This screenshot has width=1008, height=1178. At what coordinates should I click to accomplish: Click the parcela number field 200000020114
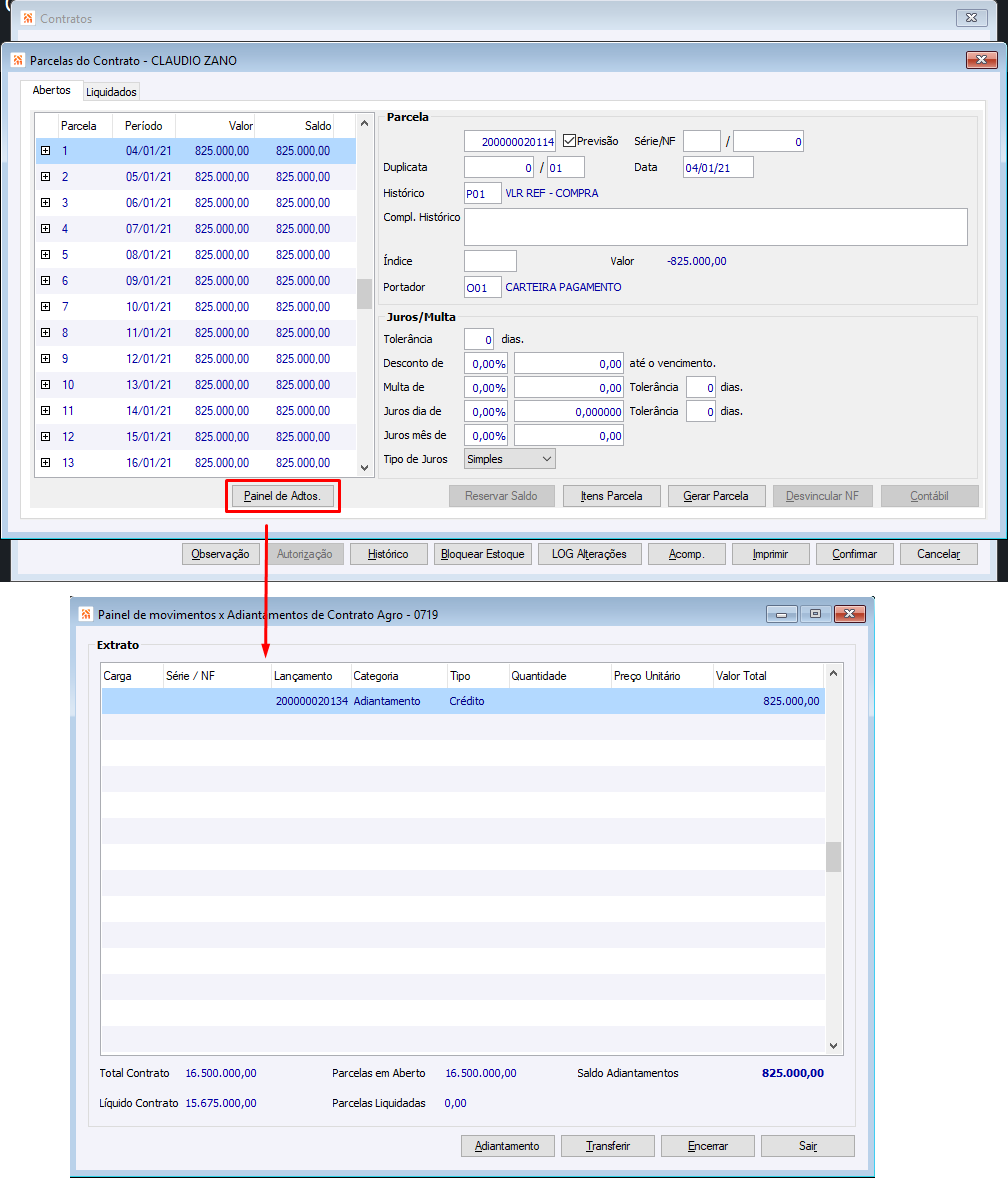(510, 141)
